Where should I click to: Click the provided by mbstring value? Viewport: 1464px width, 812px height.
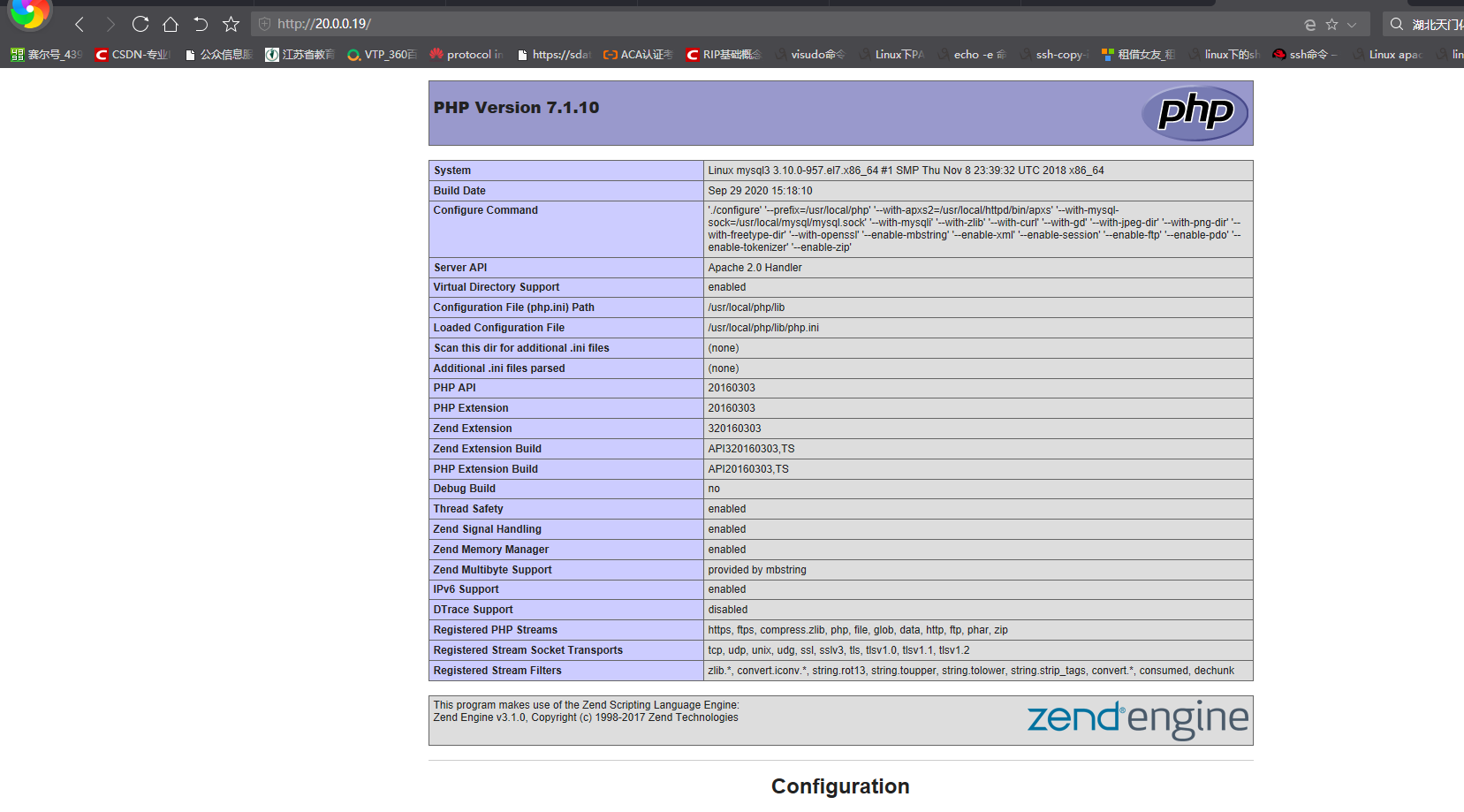coord(757,570)
